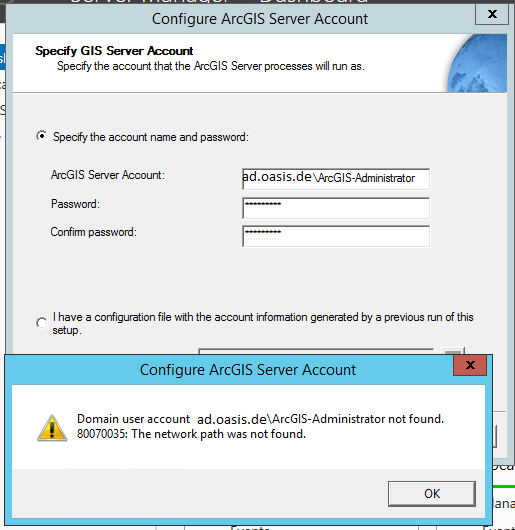Click the 'Confirm password:' label
Viewport: 515px width, 530px height.
click(94, 232)
